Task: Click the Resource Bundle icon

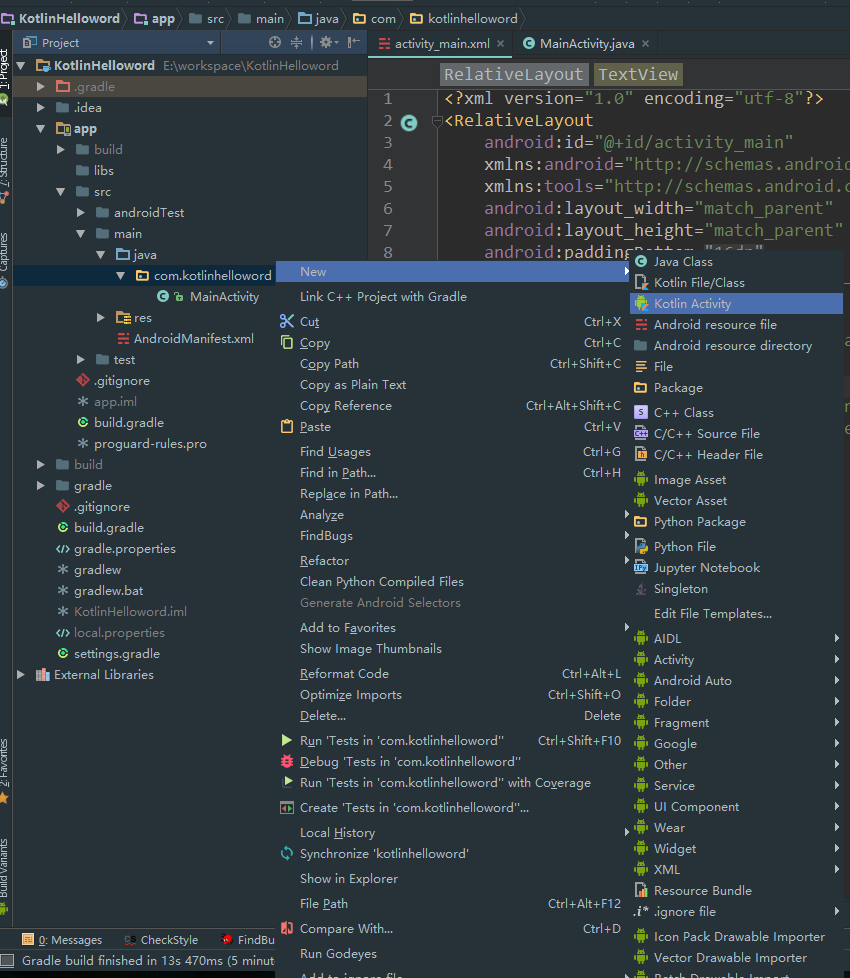Action: point(640,890)
